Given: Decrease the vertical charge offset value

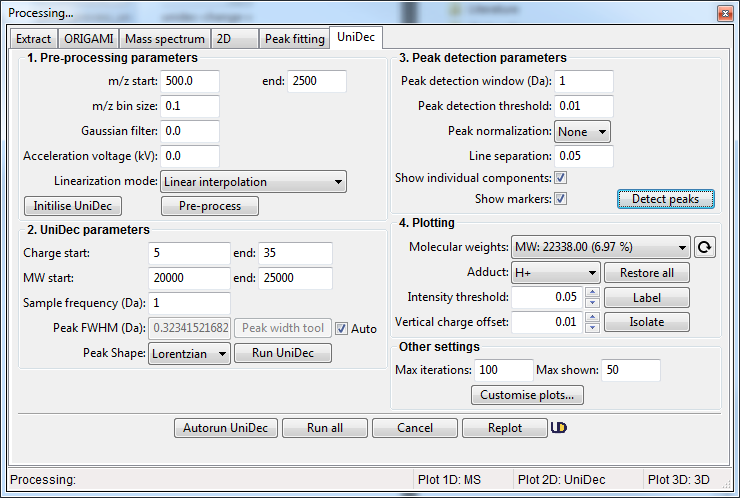Looking at the screenshot, I should 592,327.
